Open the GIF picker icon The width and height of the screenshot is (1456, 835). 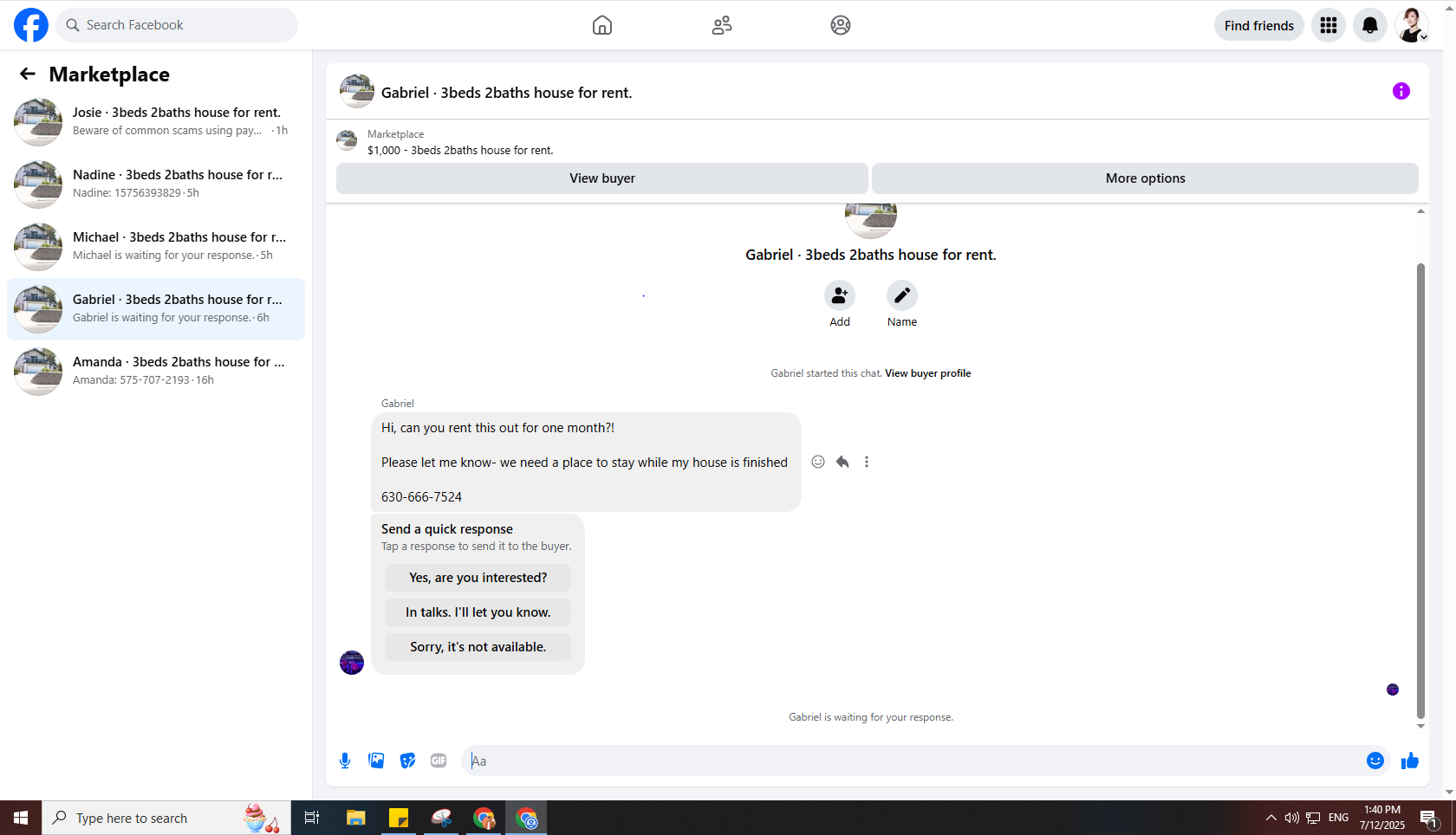[439, 761]
